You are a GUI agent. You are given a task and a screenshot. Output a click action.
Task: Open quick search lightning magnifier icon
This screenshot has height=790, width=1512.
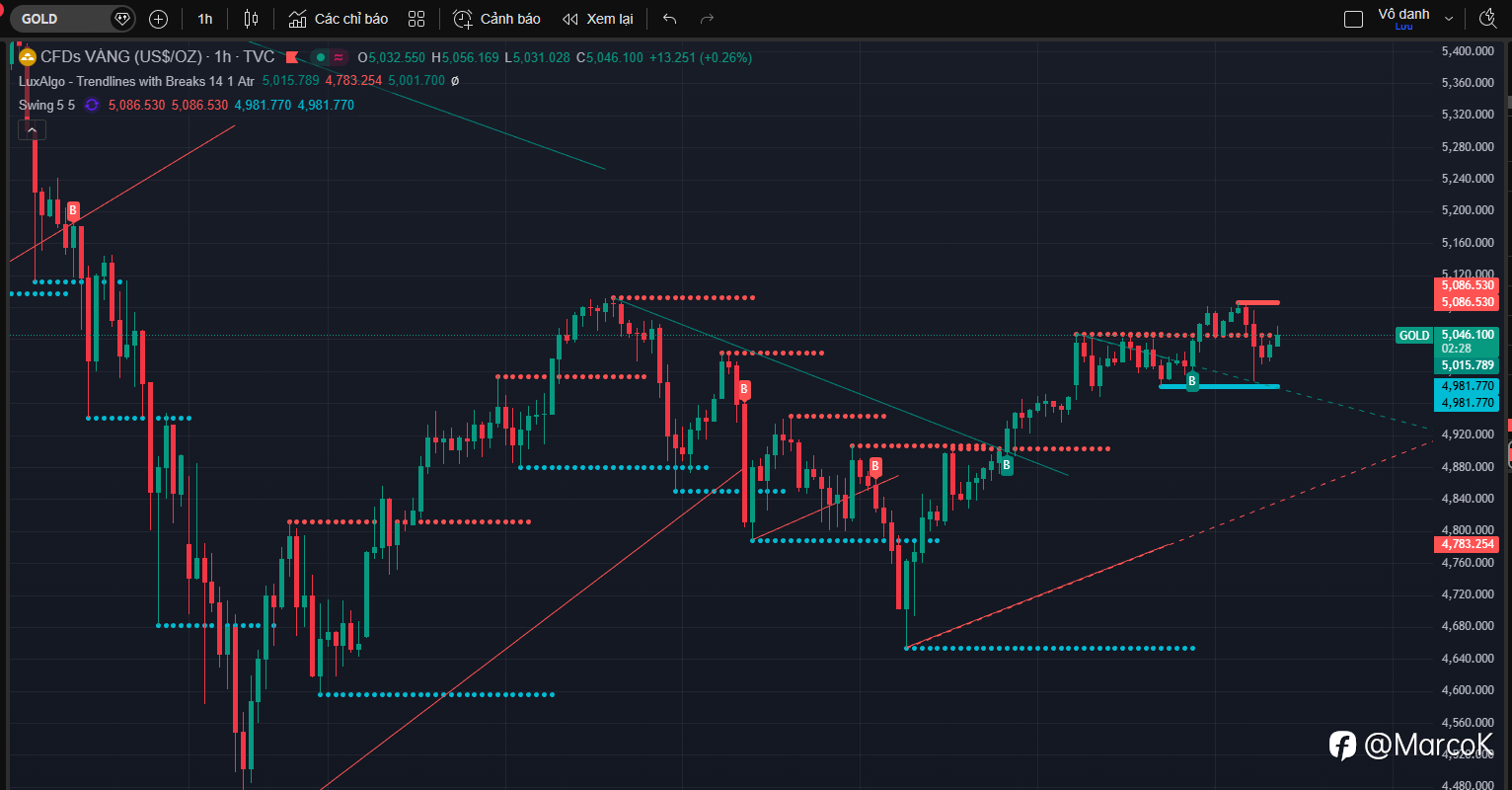pos(1487,19)
